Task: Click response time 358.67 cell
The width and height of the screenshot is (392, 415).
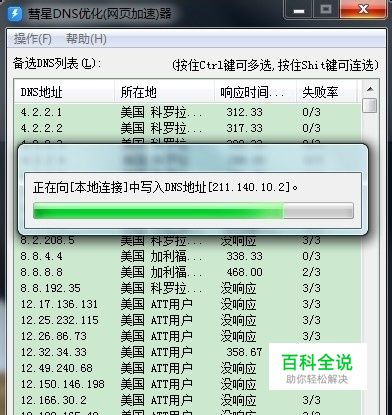Action: (x=244, y=352)
